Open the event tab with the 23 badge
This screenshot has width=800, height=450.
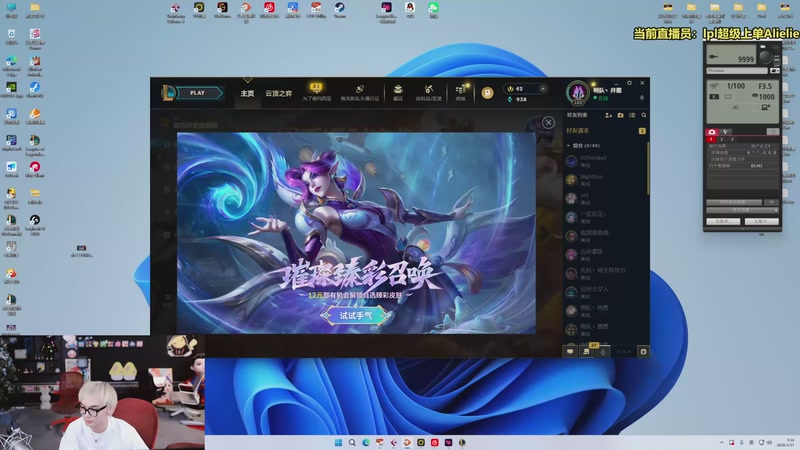point(316,92)
